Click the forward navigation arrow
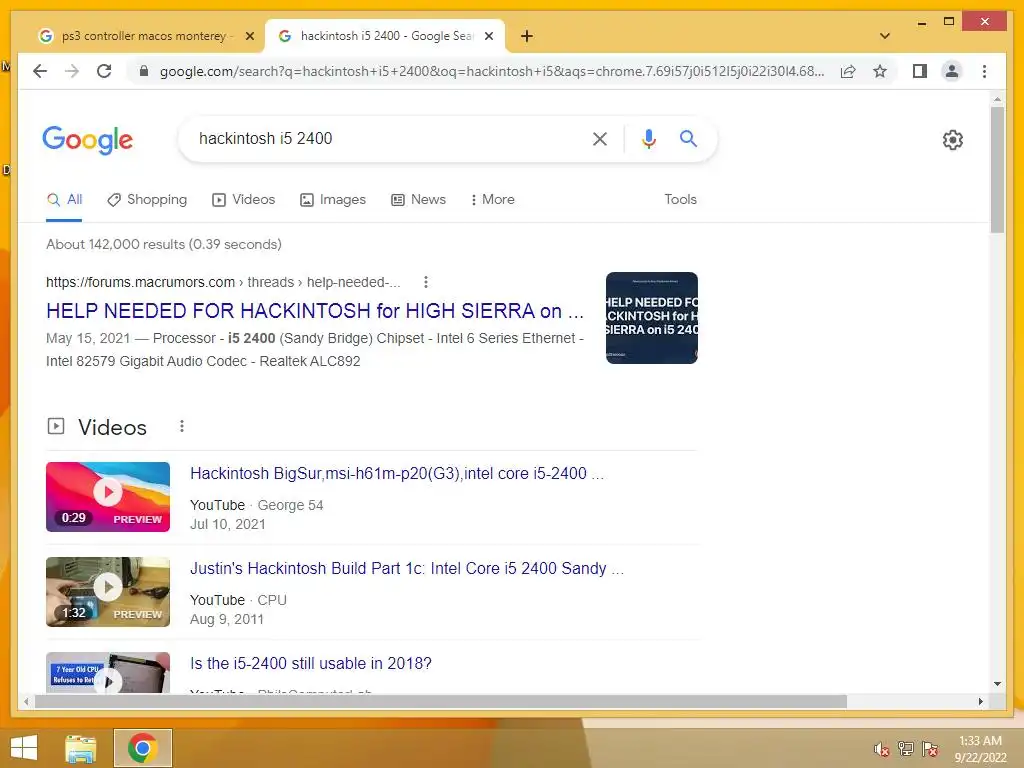 click(72, 71)
